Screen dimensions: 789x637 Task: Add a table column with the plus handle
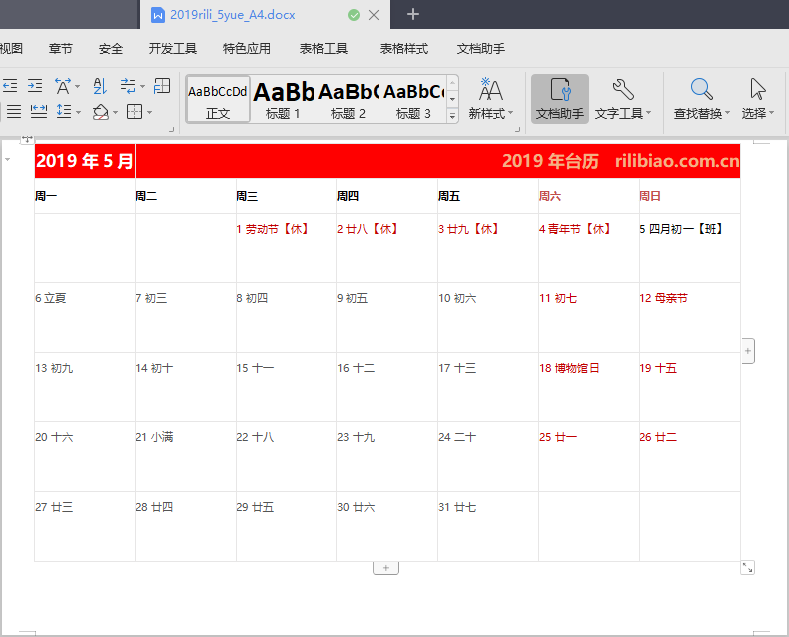click(x=748, y=351)
